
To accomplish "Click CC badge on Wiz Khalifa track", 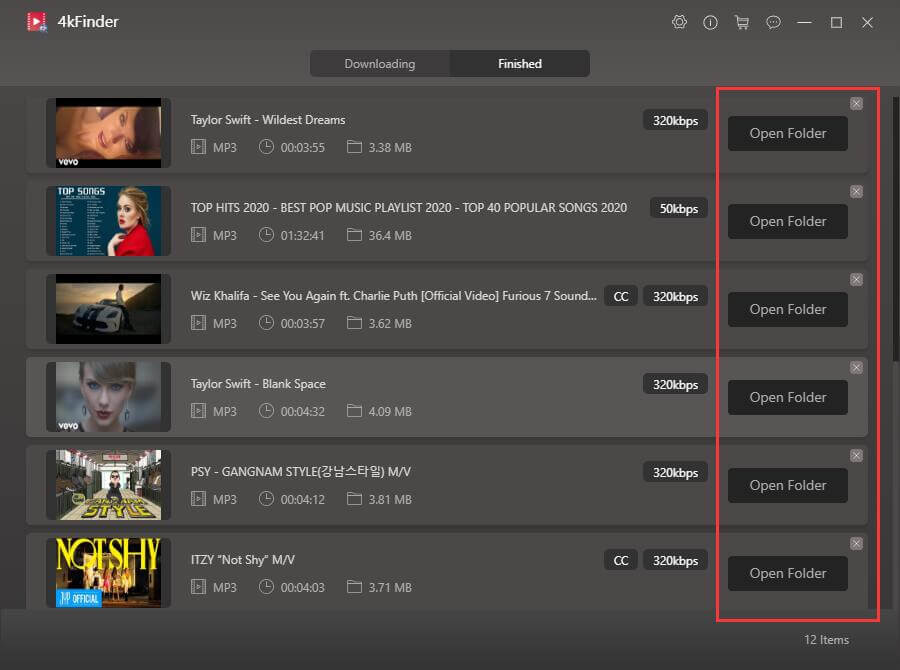I will (x=621, y=296).
